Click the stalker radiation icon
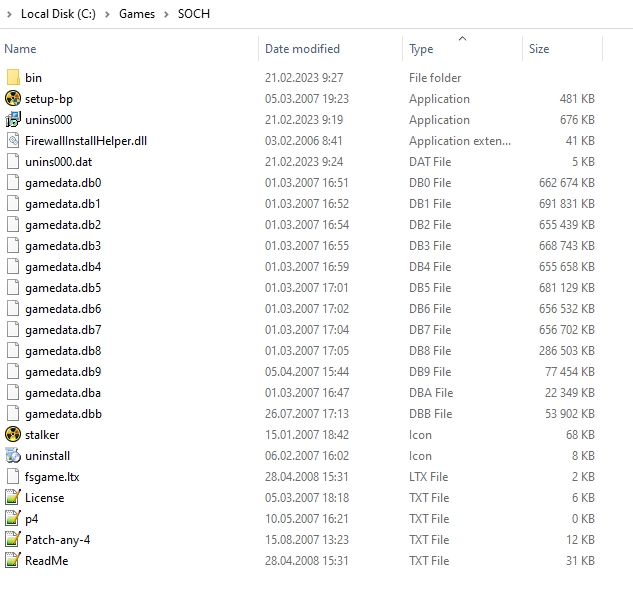Viewport: 633px width, 598px height. [x=13, y=434]
